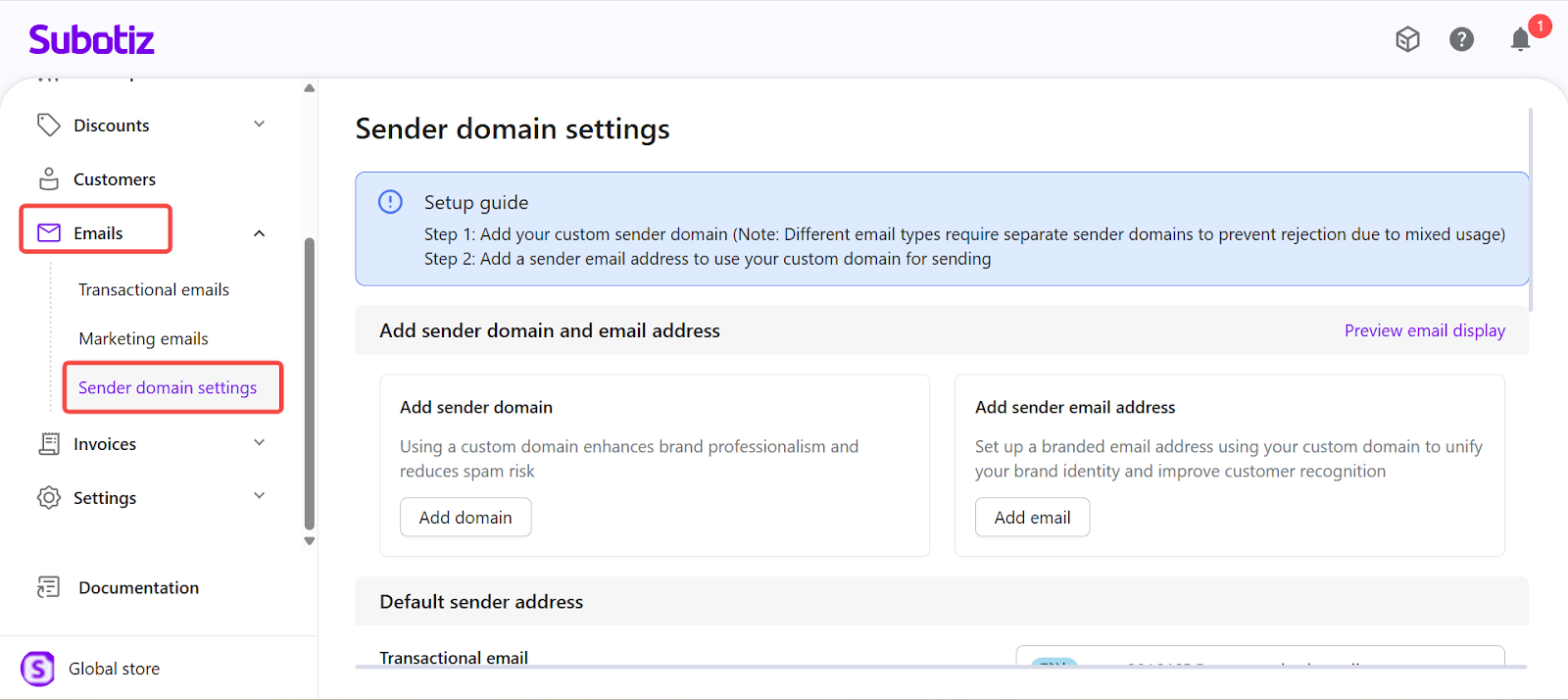Image resolution: width=1568 pixels, height=700 pixels.
Task: Open Transactional emails page
Action: pos(154,290)
